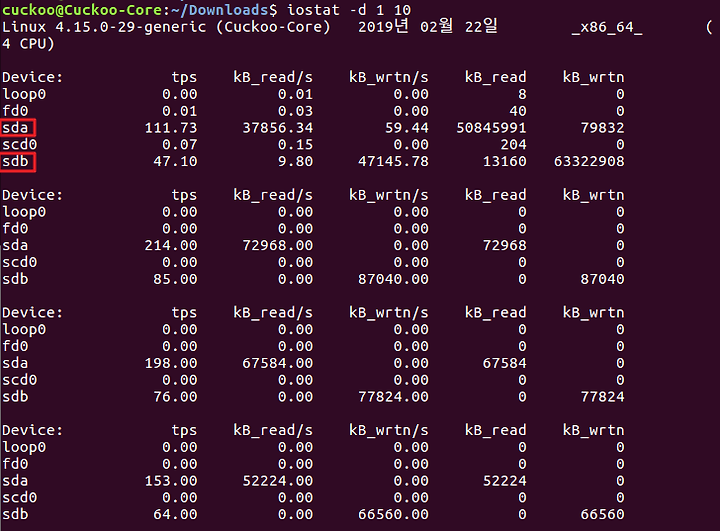Select sda tps value 214.00

coord(171,245)
